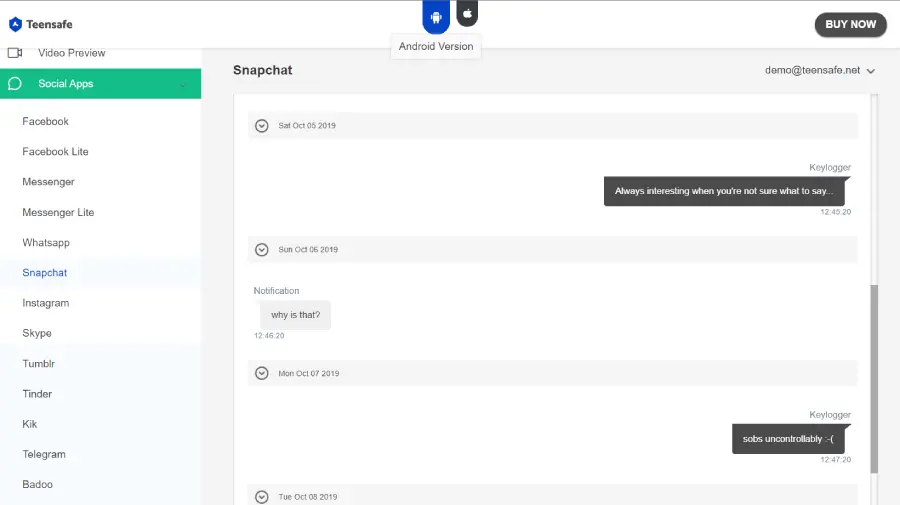
Task: Open Tinder in the sidebar
Action: 37,394
